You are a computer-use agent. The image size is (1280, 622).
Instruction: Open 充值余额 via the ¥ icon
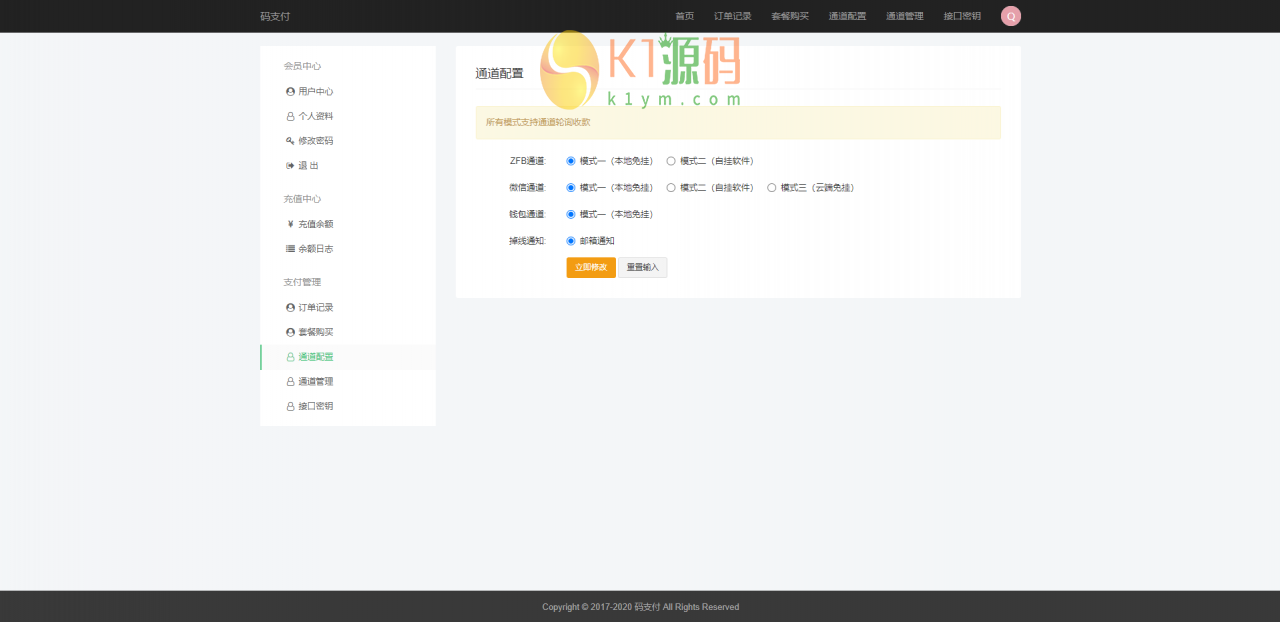[289, 224]
